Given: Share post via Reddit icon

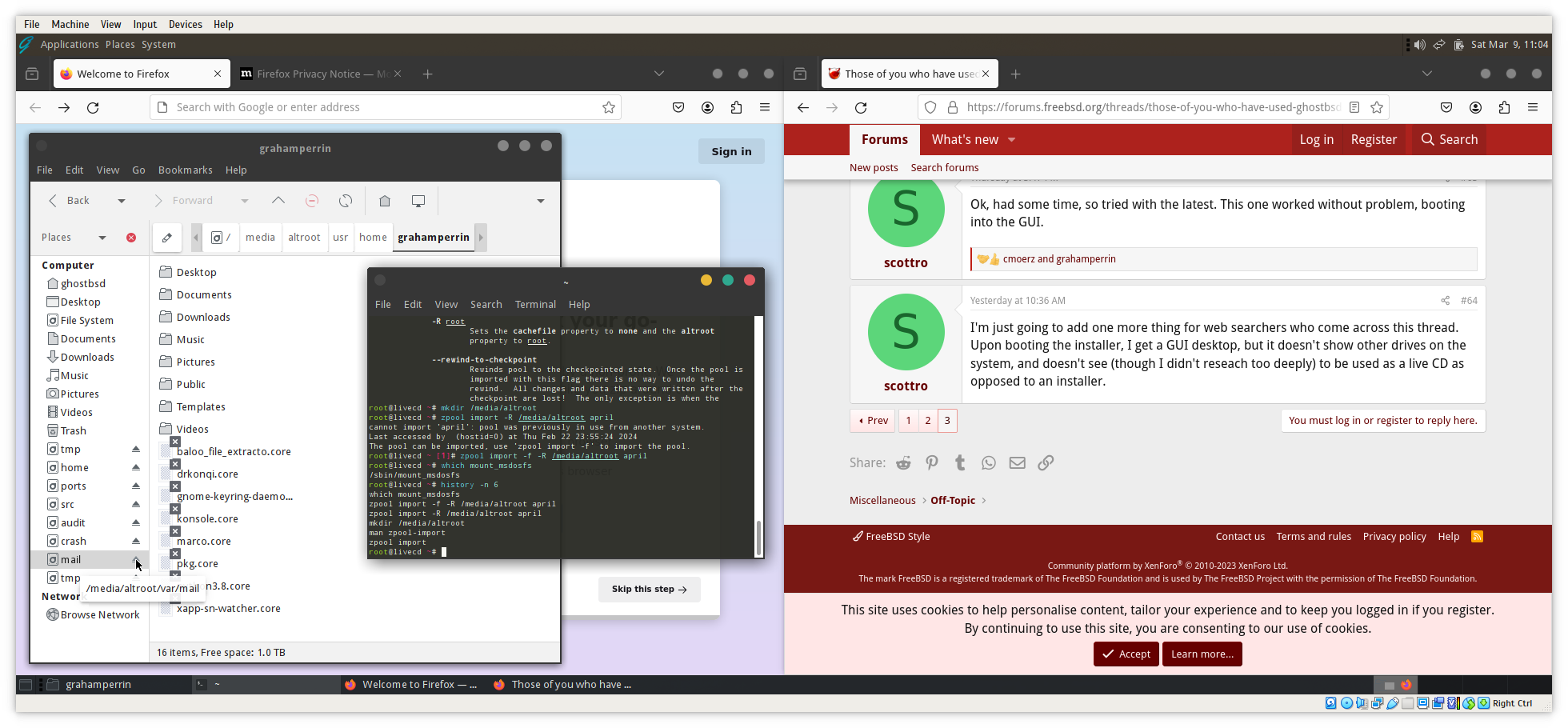Looking at the screenshot, I should (x=903, y=463).
